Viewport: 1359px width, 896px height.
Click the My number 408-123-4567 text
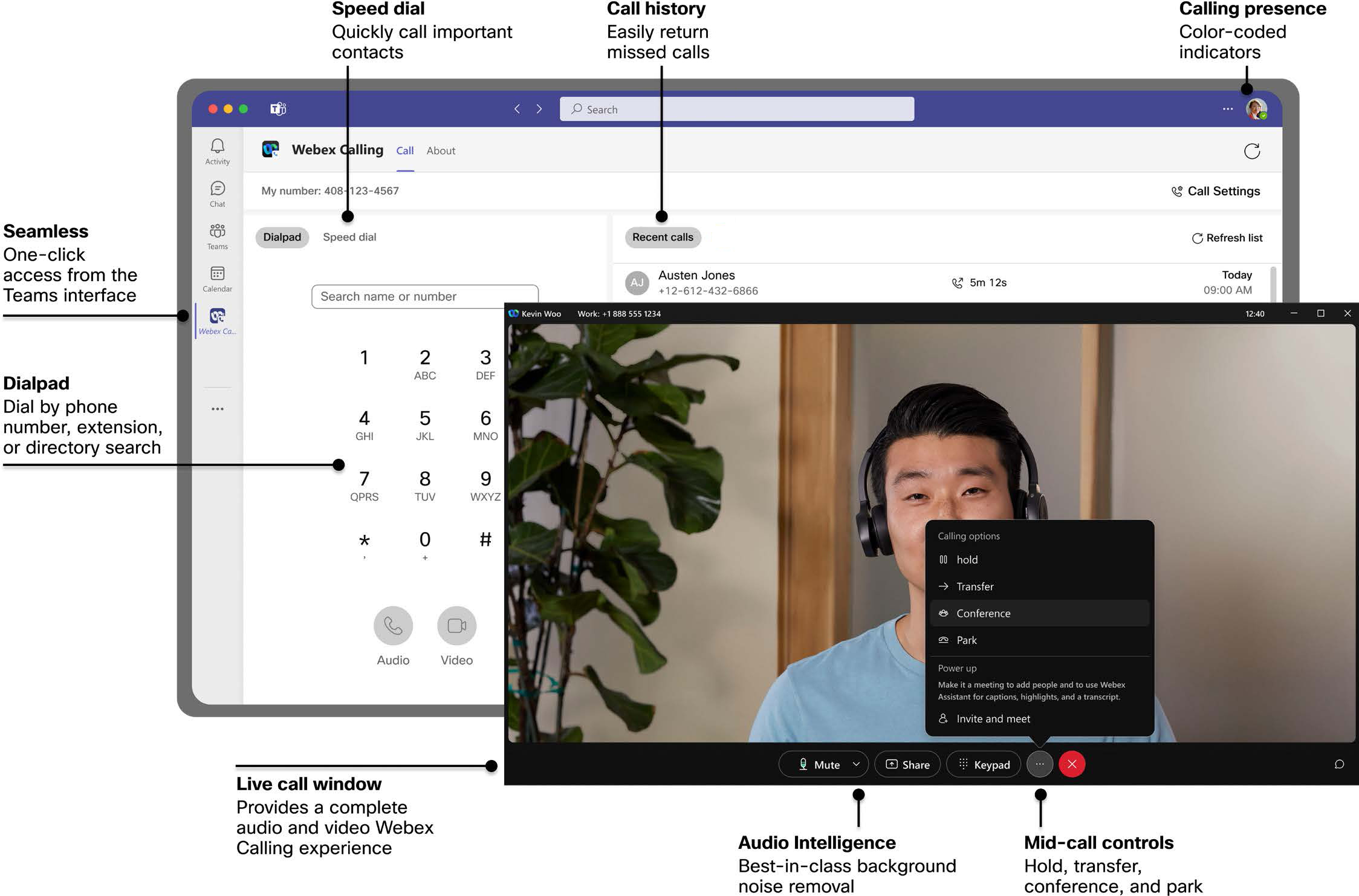[x=330, y=191]
